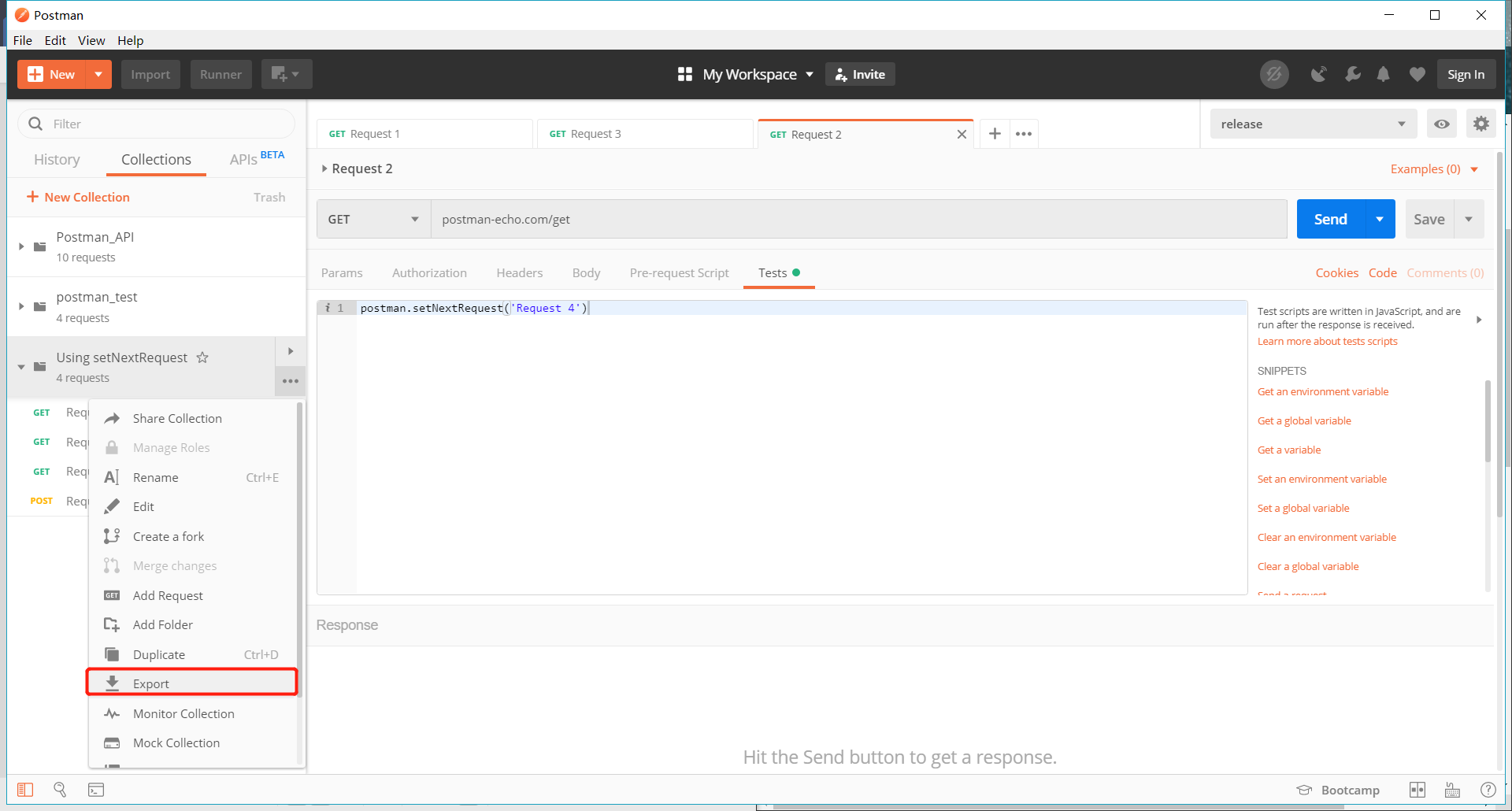The image size is (1512, 811).
Task: Switch to the History tab
Action: (57, 160)
